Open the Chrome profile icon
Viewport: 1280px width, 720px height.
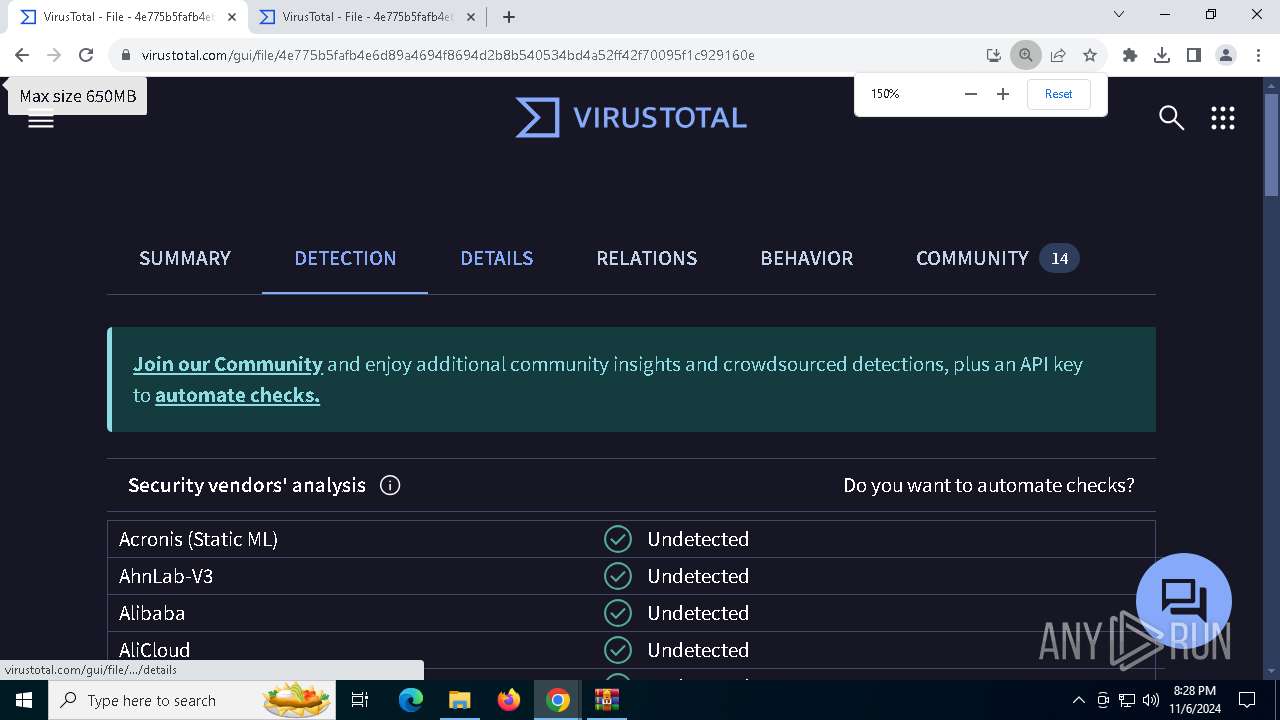click(x=1226, y=55)
